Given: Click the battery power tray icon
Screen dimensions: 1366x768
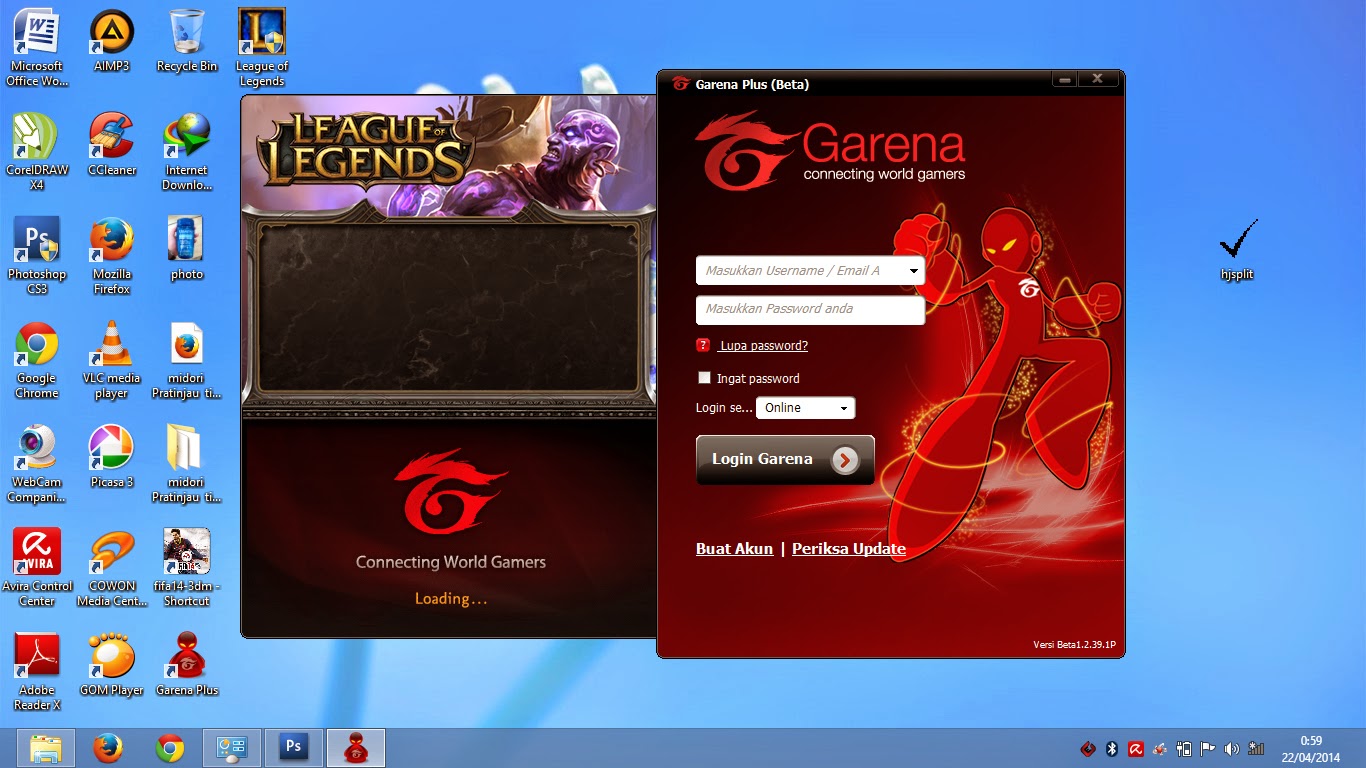Looking at the screenshot, I should [1184, 748].
